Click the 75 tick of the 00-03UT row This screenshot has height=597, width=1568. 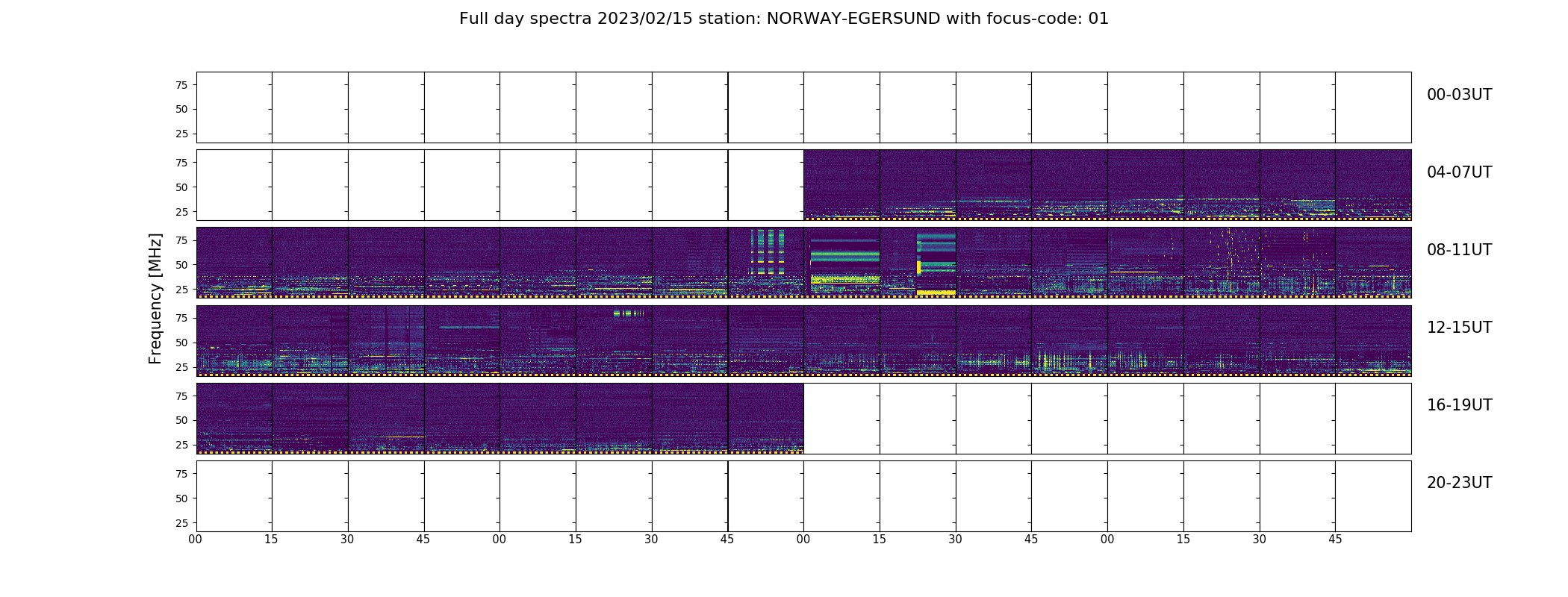tap(181, 85)
